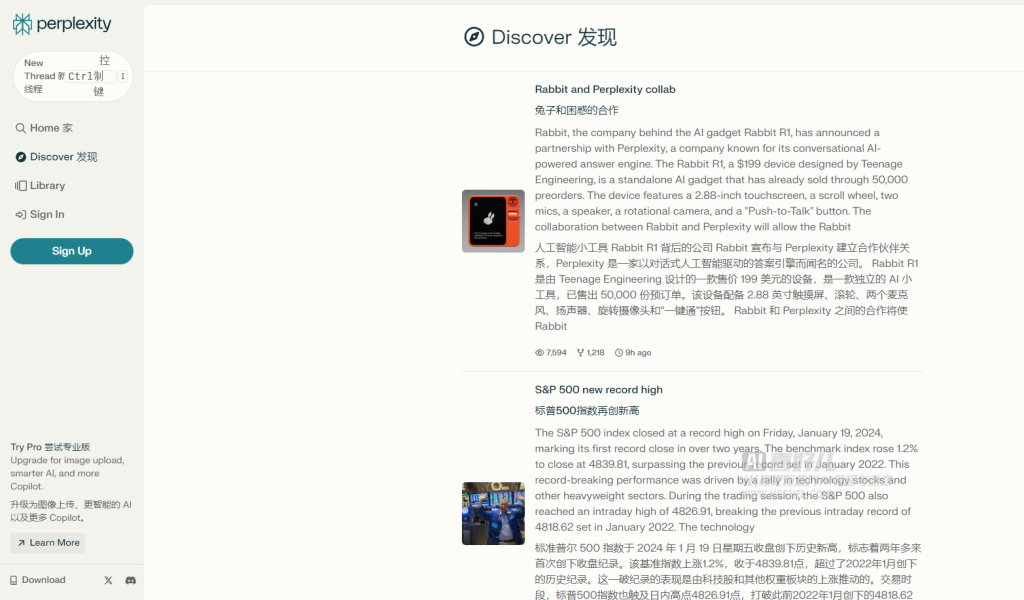1024x600 pixels.
Task: Click the Chinese subtitle 标普500指数再创新高
Action: coord(586,411)
